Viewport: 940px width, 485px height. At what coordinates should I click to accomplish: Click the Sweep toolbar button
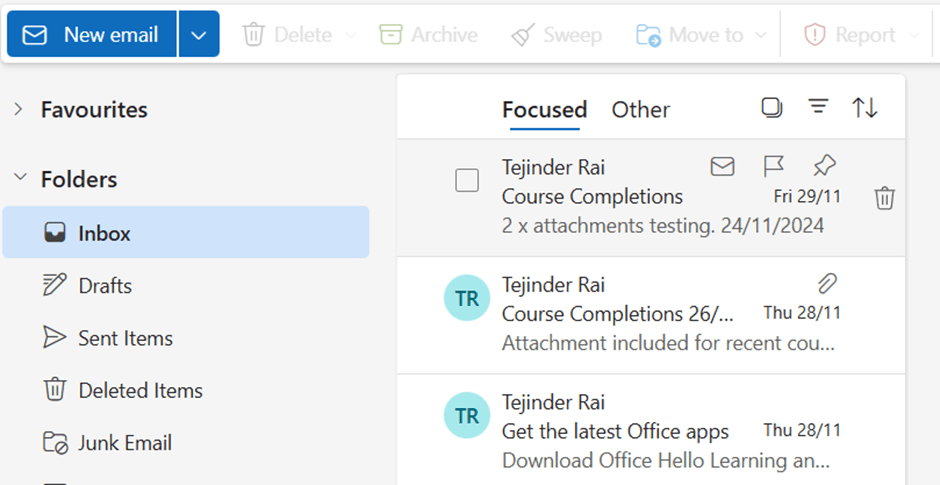click(x=556, y=35)
